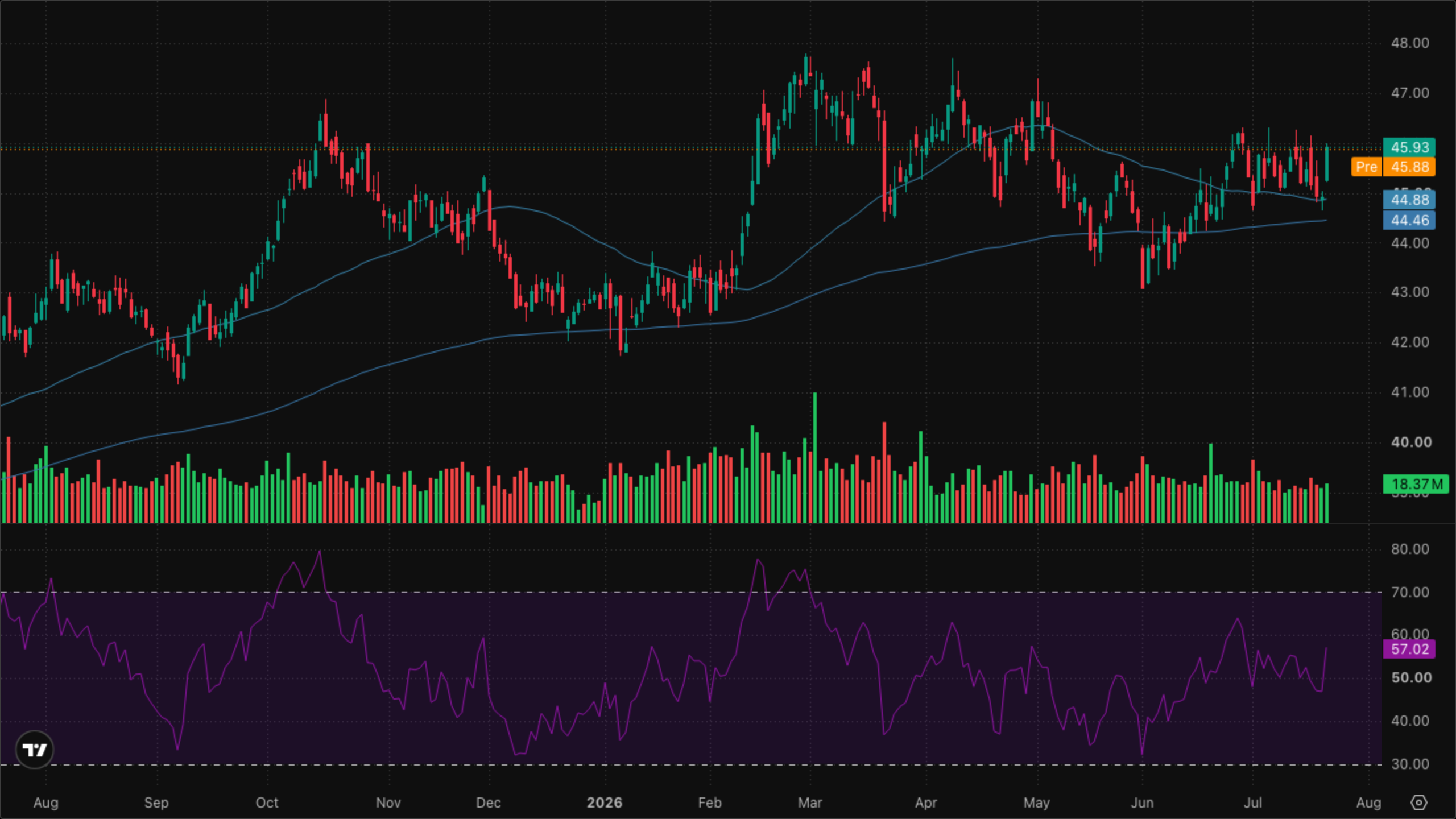Select the 44.88 moving average label
The image size is (1456, 819).
(1409, 200)
